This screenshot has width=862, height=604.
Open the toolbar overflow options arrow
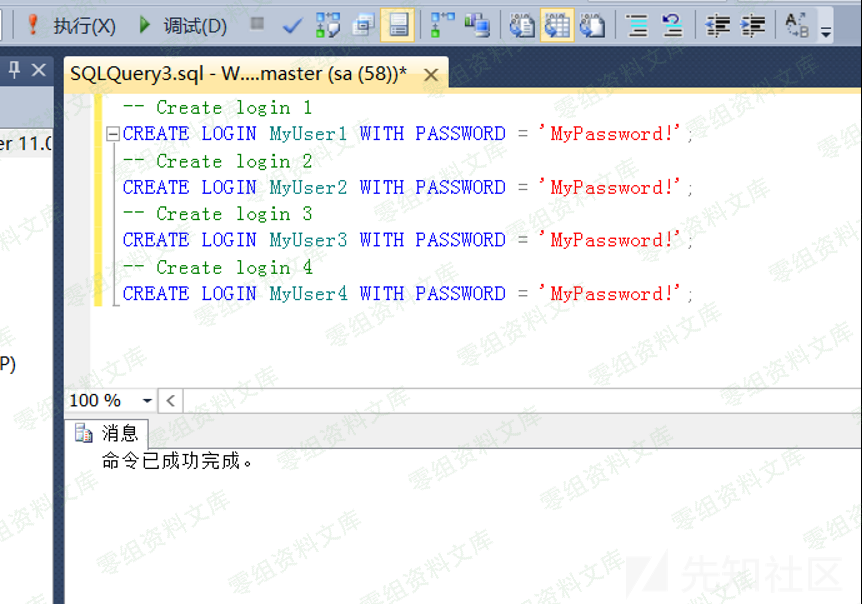coord(826,32)
